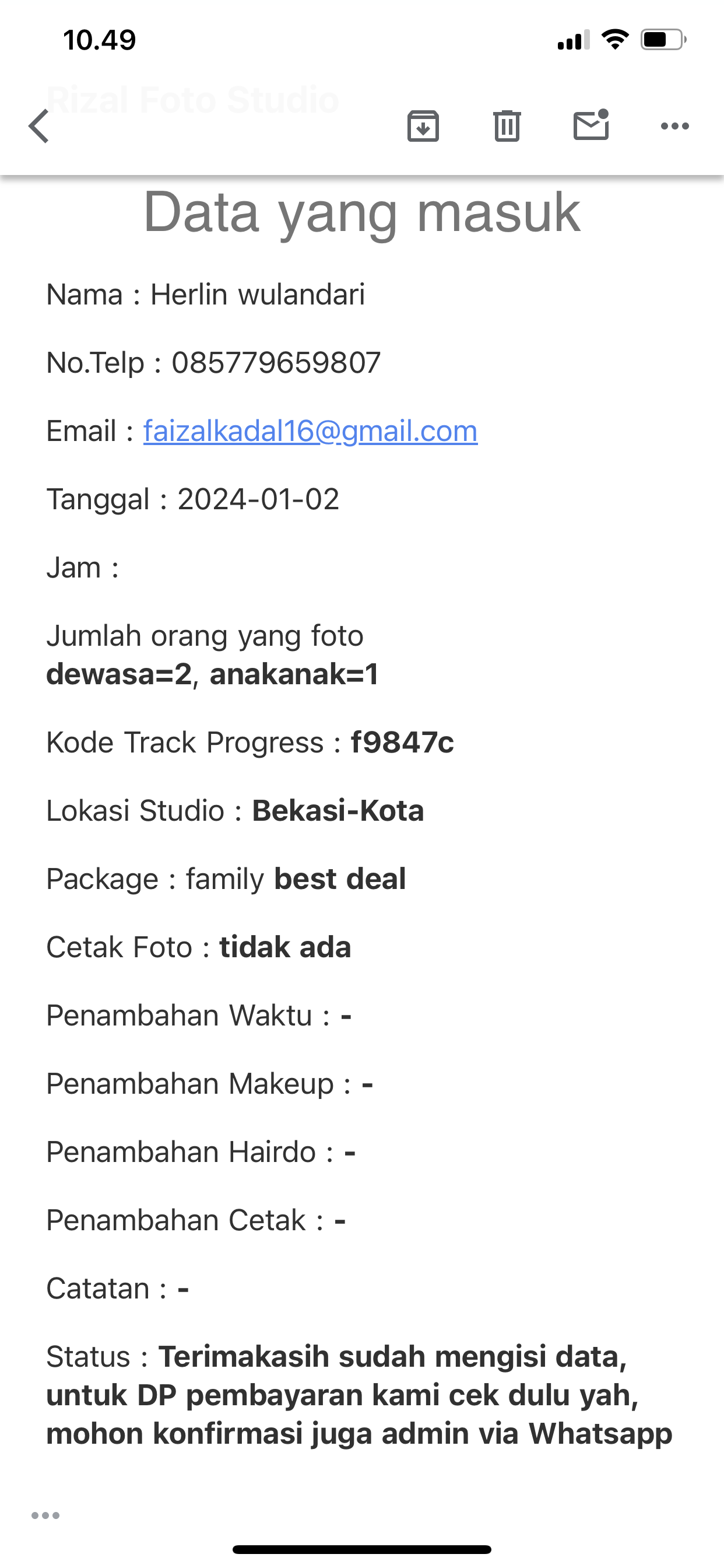
Task: Tap the Wi-Fi status icon
Action: coord(615,40)
